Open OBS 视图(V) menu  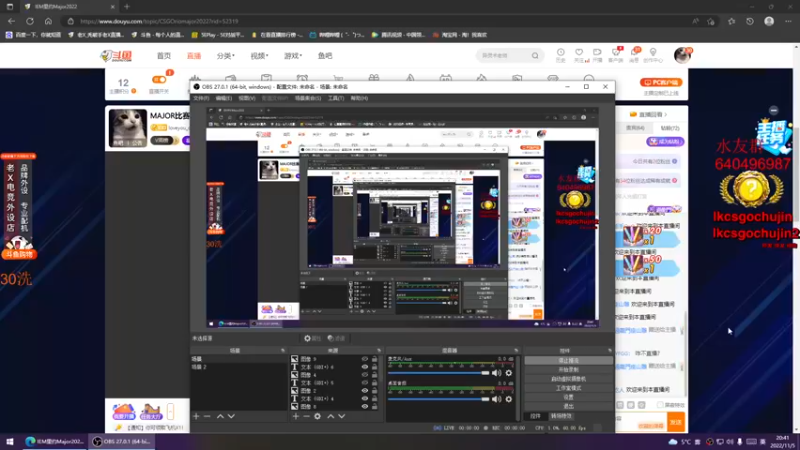point(247,98)
